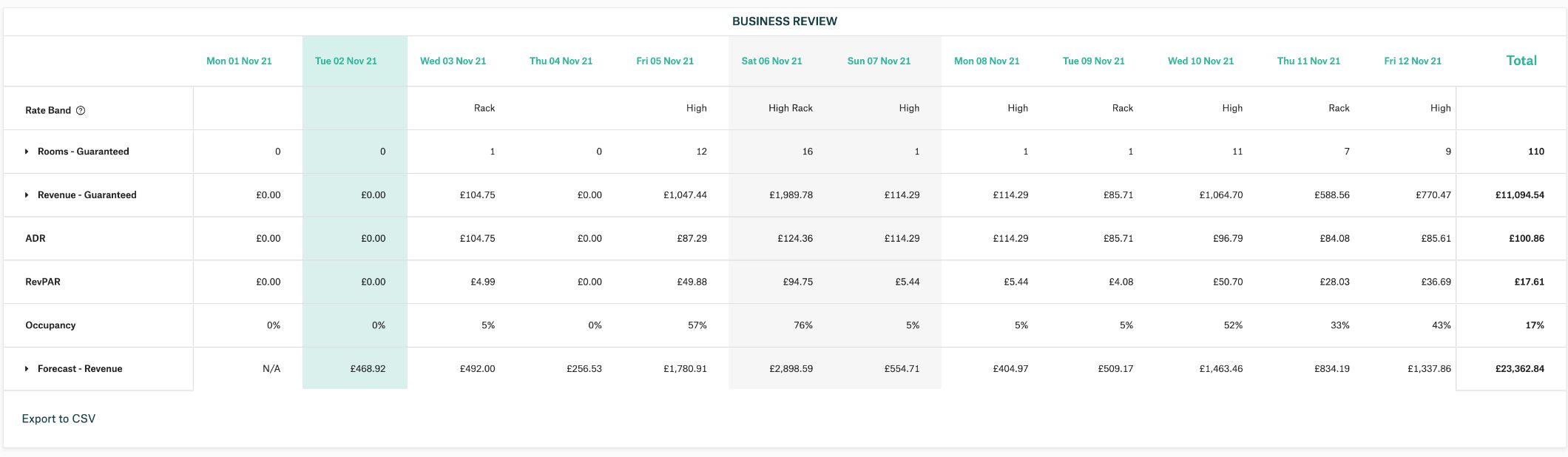Select the Mon 01 Nov 21 column header

(239, 61)
